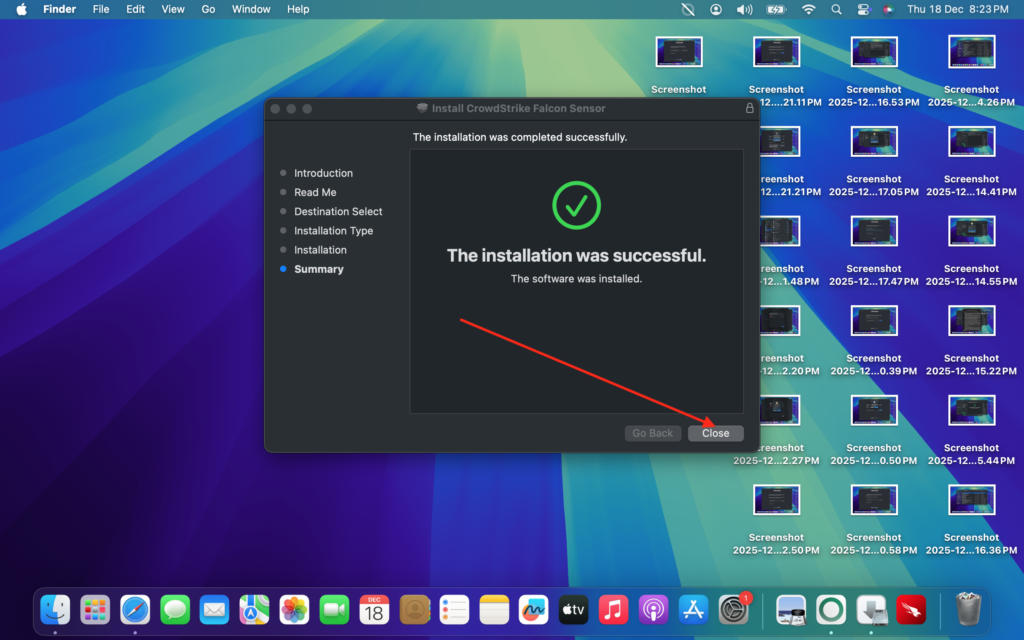Open the Help menu
The image size is (1024, 640).
pos(298,9)
